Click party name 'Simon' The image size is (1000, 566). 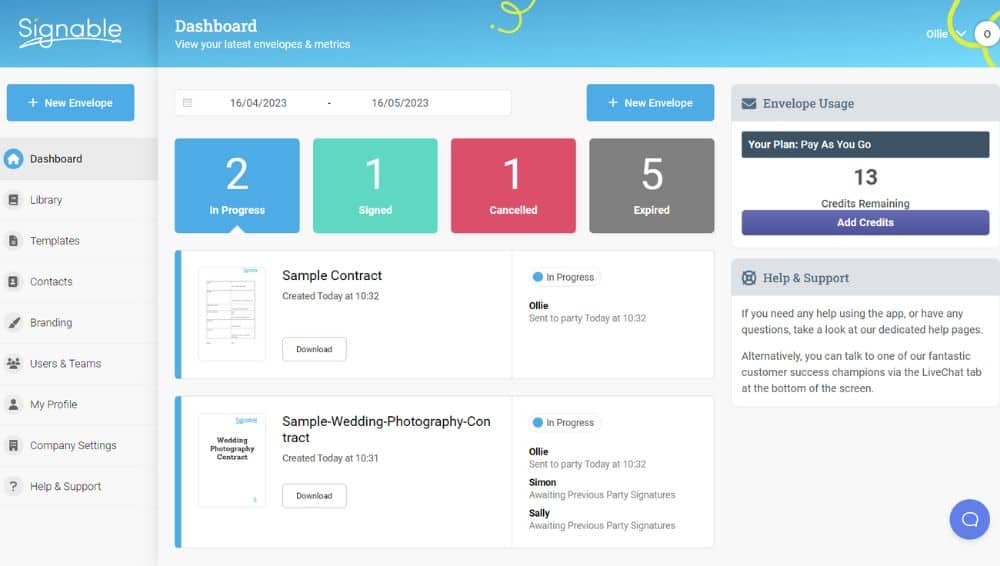point(542,482)
